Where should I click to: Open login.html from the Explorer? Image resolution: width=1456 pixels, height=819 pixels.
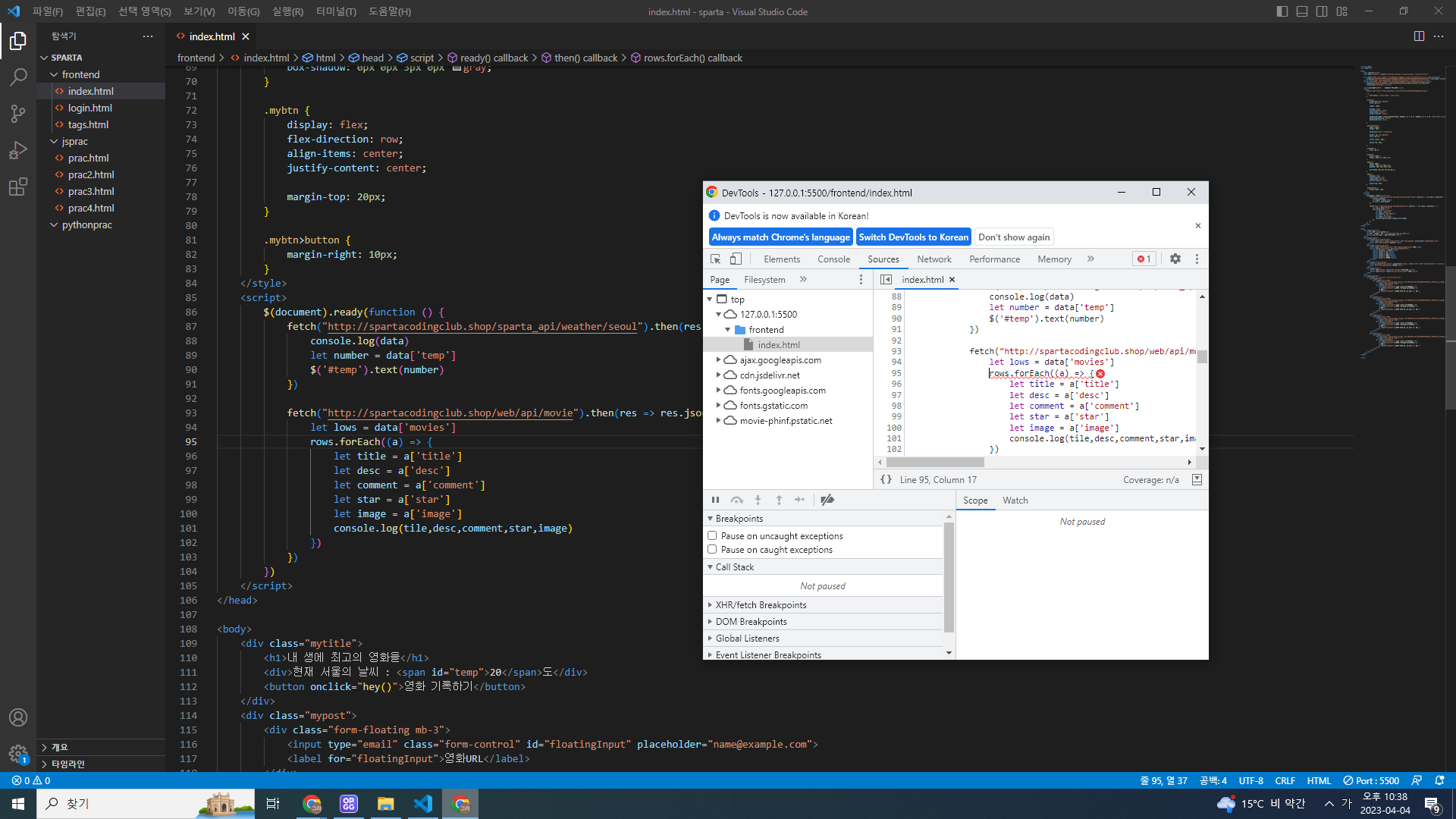coord(90,108)
